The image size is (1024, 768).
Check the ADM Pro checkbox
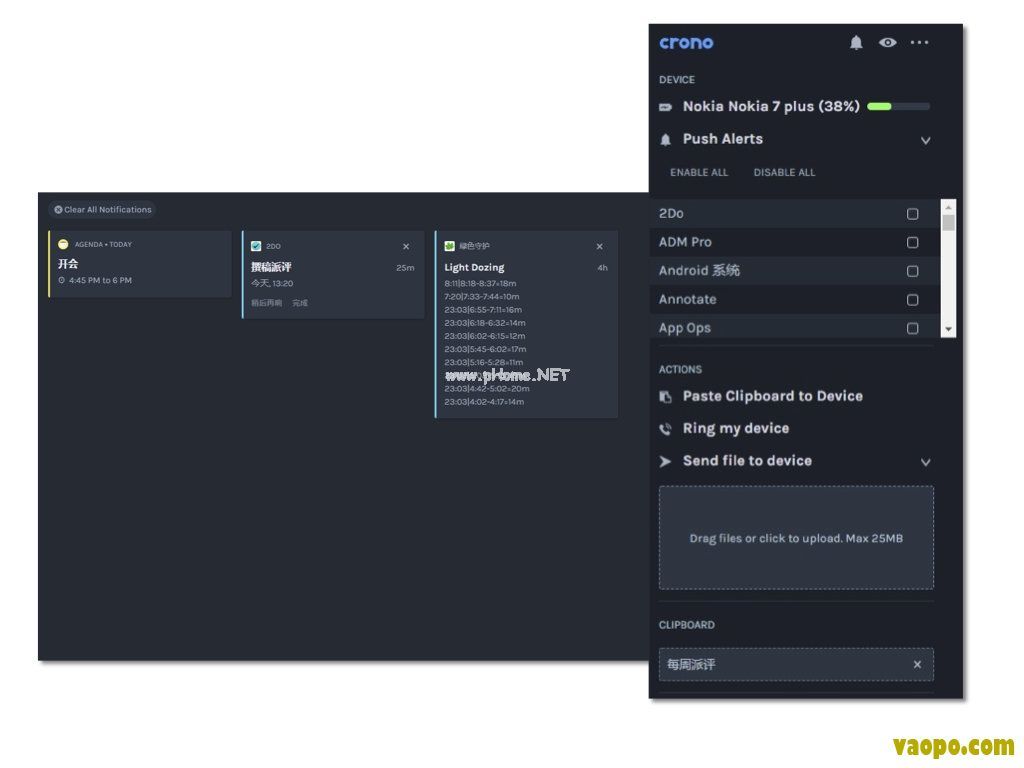click(912, 242)
